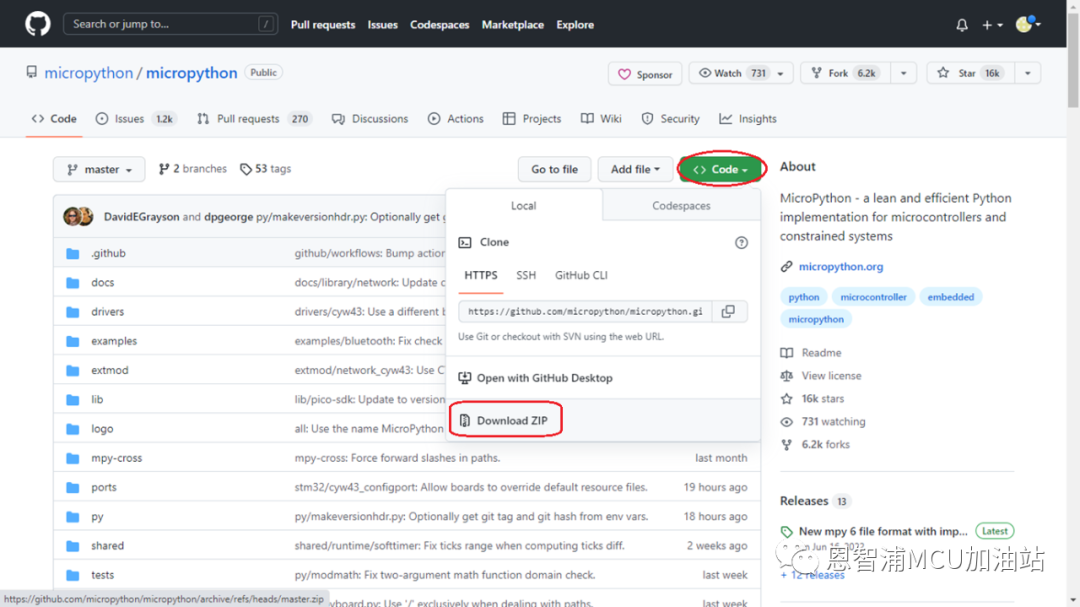Open the micropython.org website link
Screen dimensions: 1080x607
point(841,267)
